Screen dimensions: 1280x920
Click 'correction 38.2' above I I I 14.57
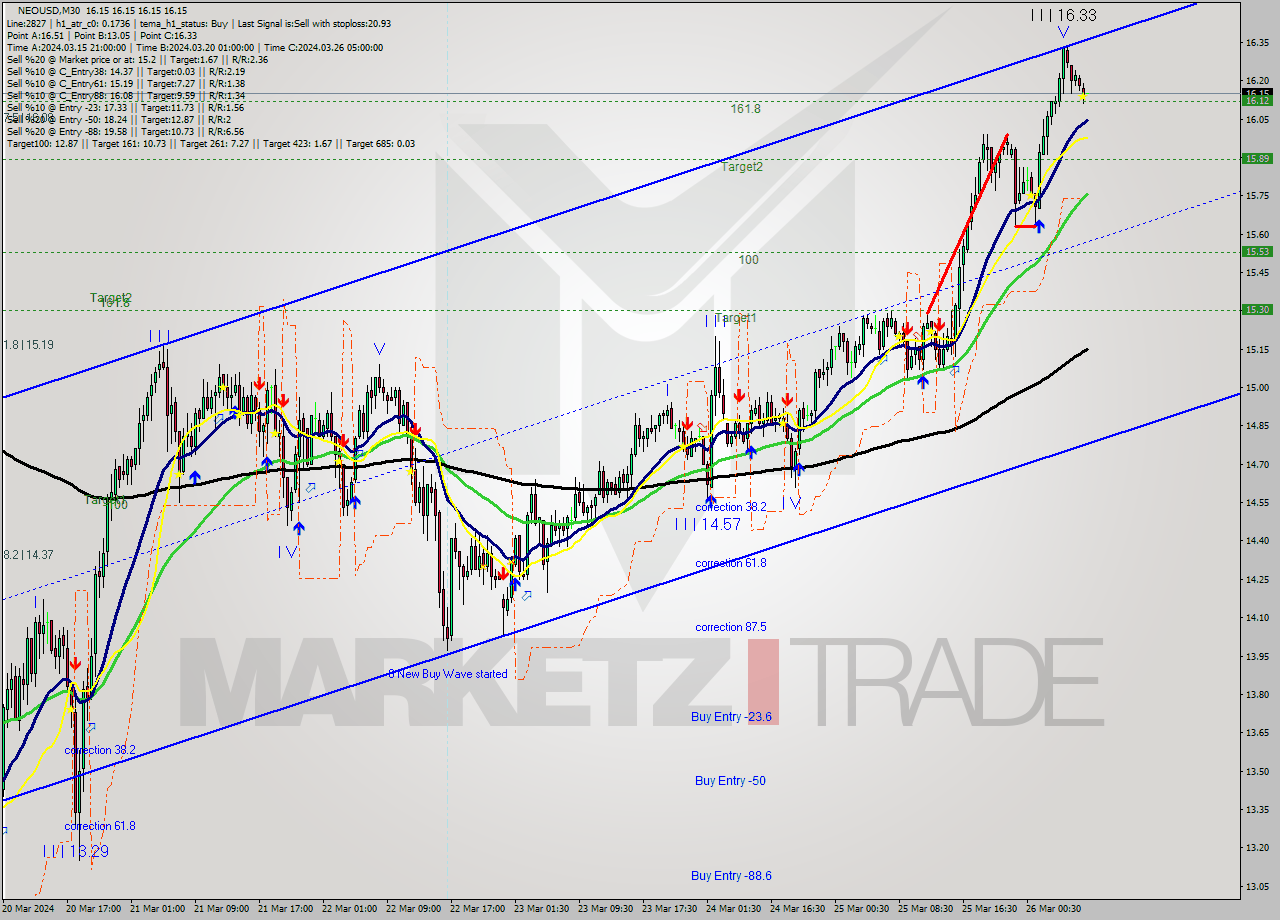point(731,507)
